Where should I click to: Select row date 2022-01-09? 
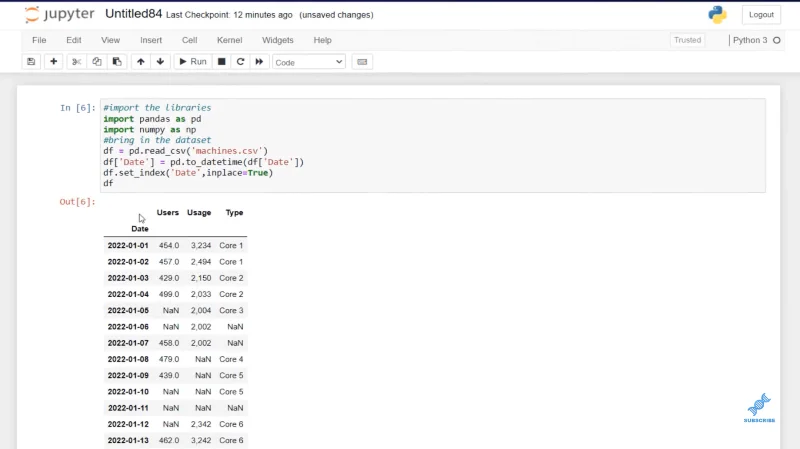pos(128,376)
